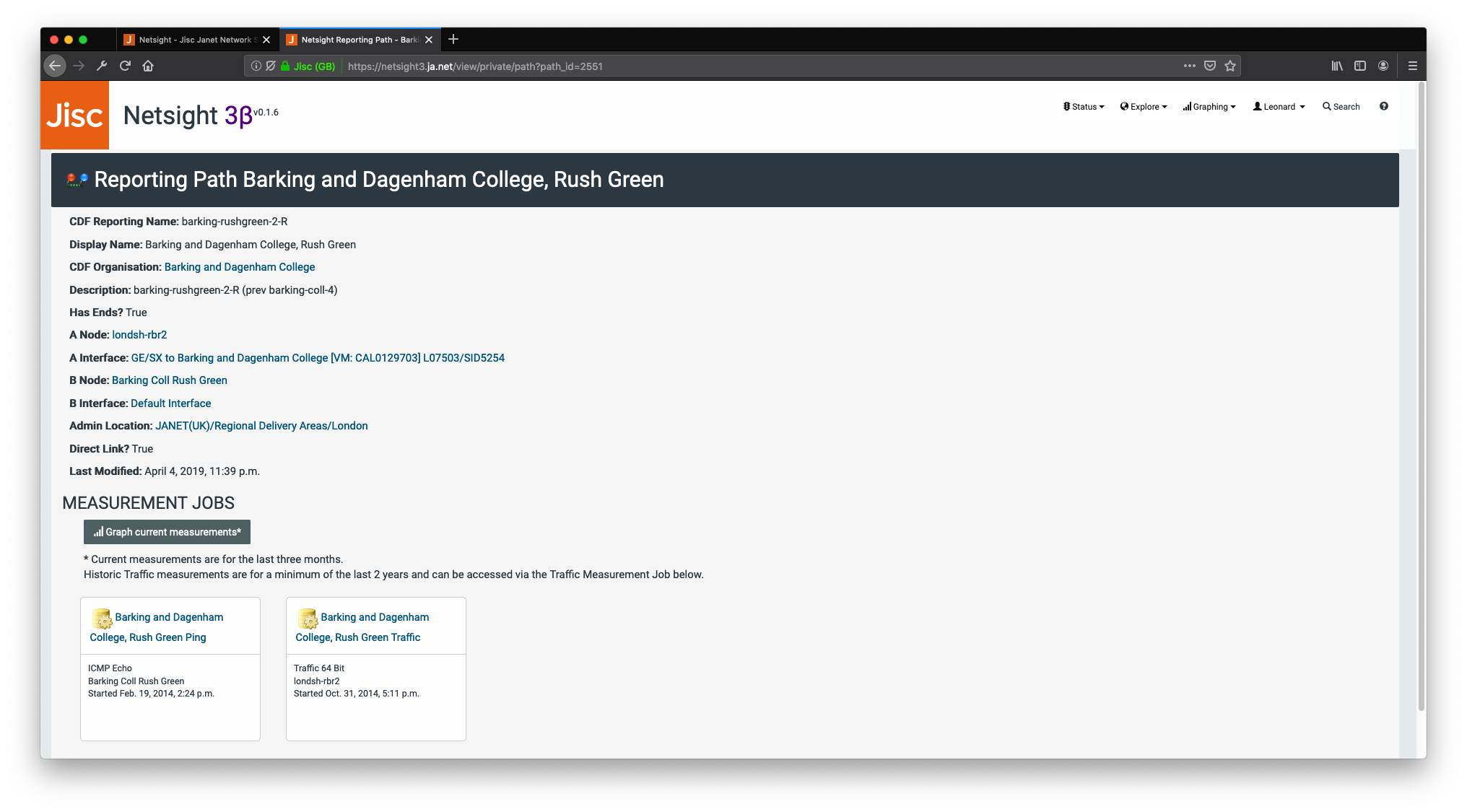Open the Barking and Dagenham College organisation link
Screen dimensions: 1467x812
(x=240, y=267)
